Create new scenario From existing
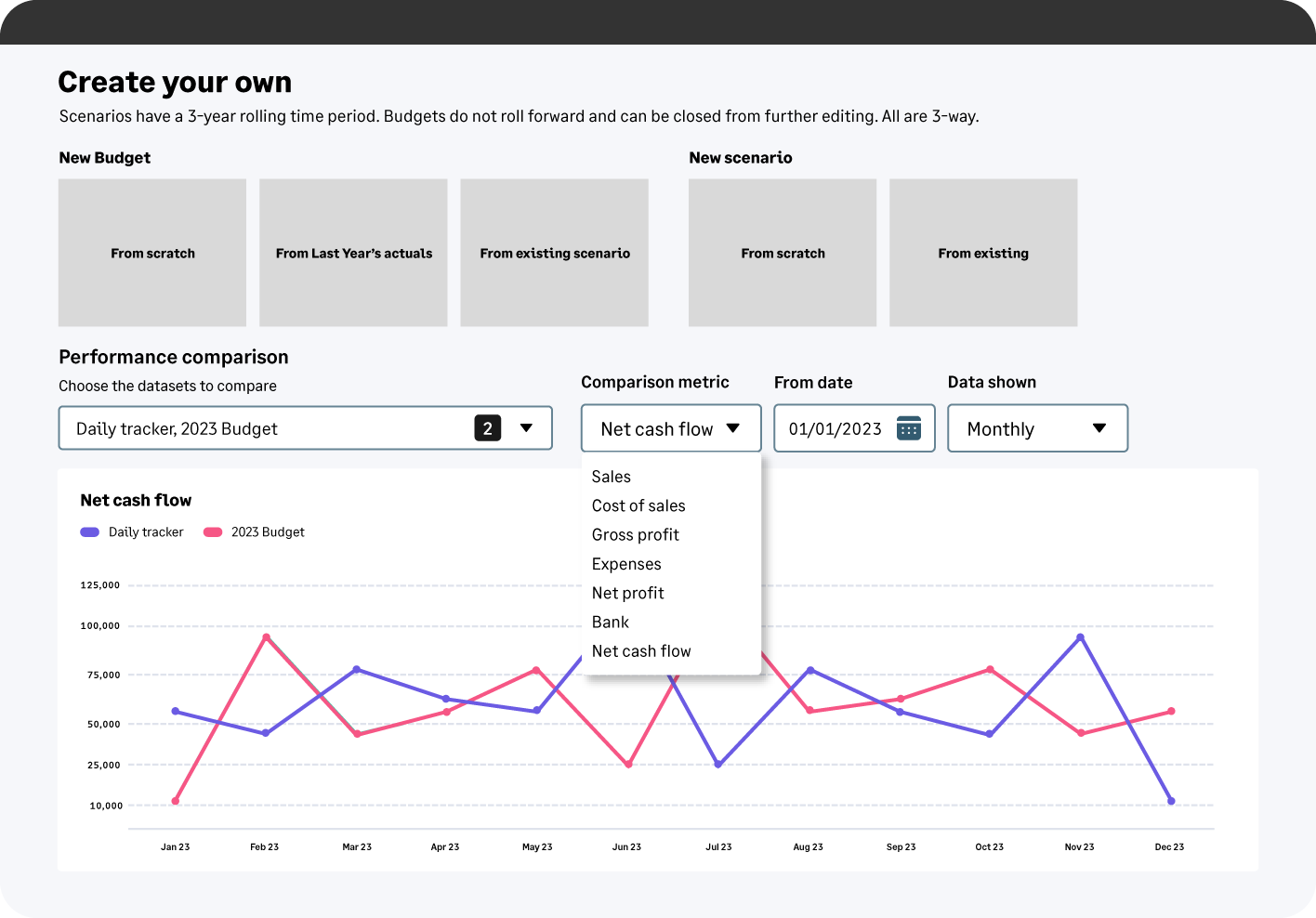Image resolution: width=1316 pixels, height=918 pixels. tap(983, 253)
